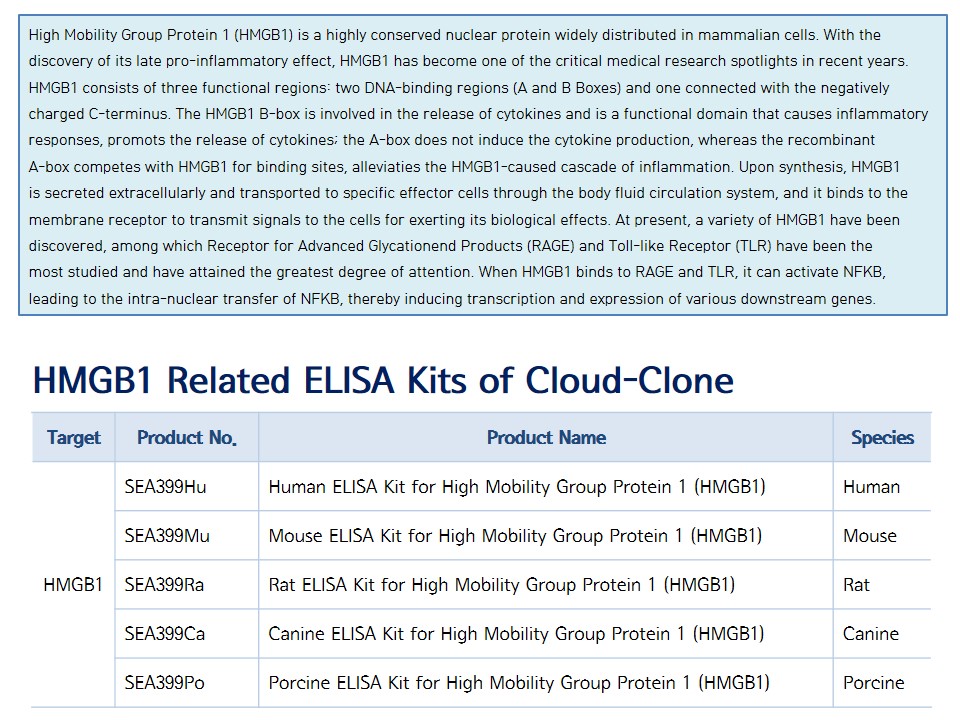Viewport: 960px width, 720px height.
Task: Click the HMGB1 description text box
Action: pyautogui.click(x=482, y=165)
